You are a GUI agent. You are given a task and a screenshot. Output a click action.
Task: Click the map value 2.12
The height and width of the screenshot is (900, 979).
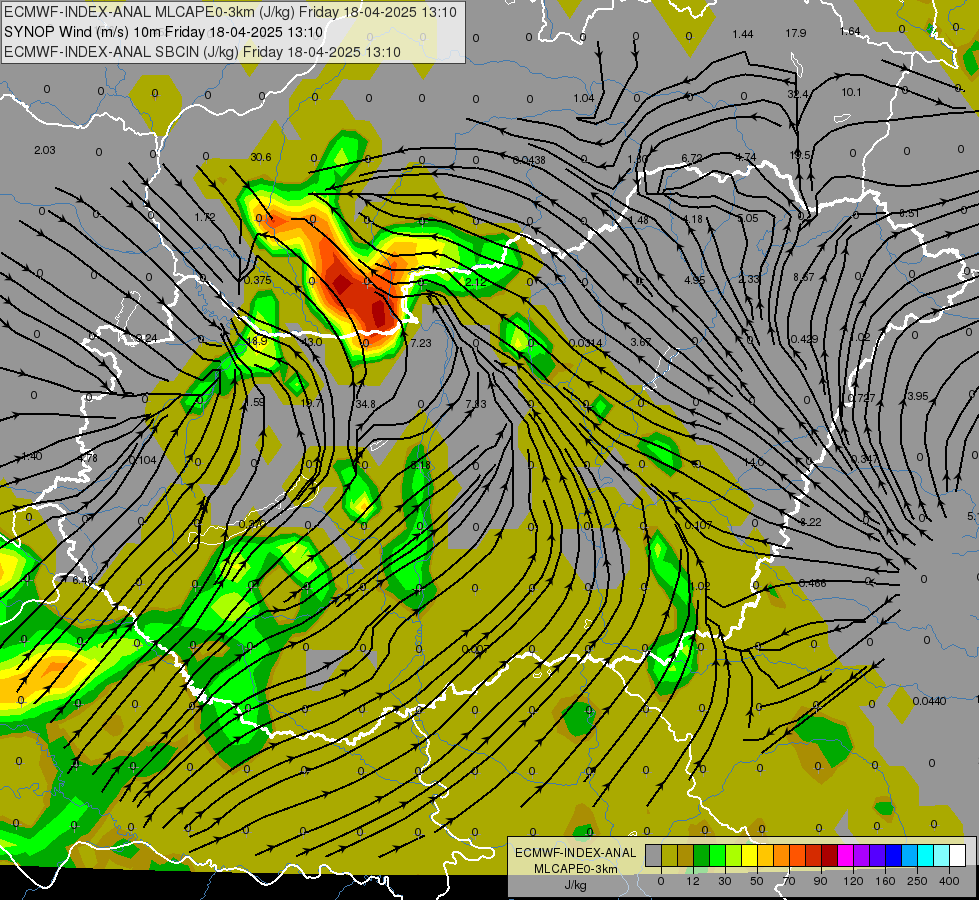click(476, 282)
